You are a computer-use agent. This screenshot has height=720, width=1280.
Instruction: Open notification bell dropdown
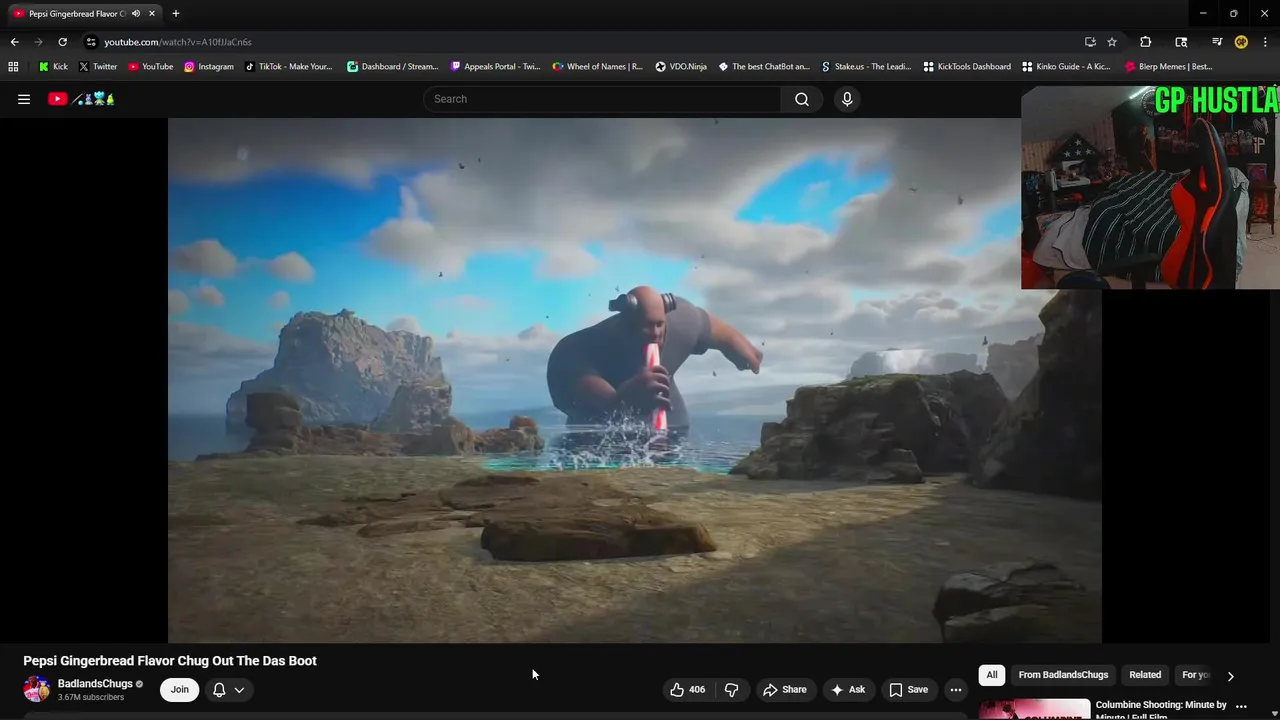pos(229,689)
